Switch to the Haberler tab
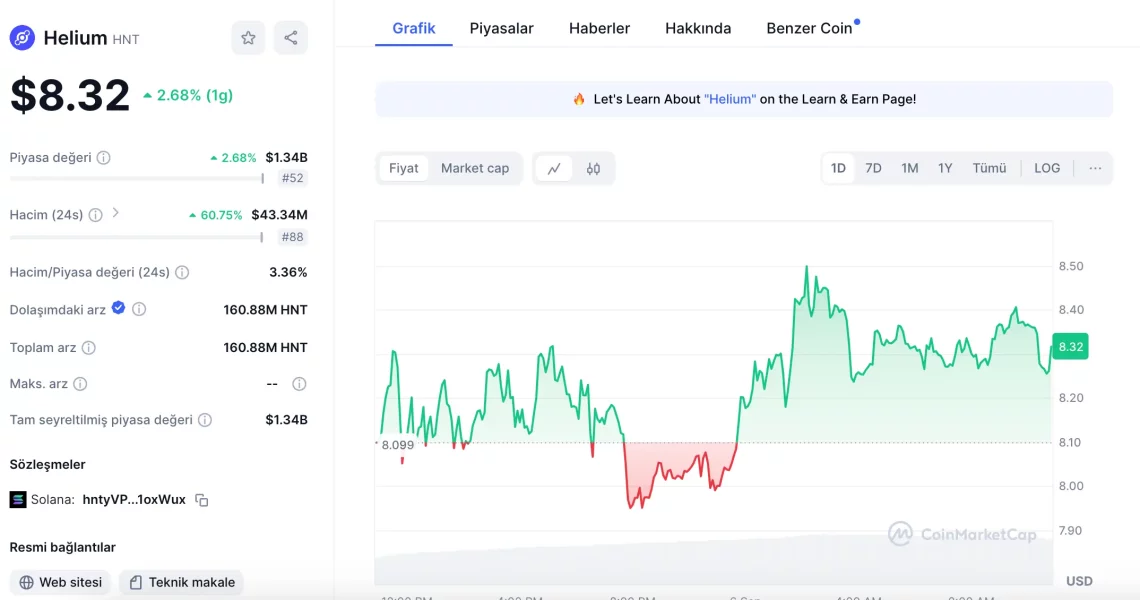This screenshot has width=1140, height=600. coord(599,28)
